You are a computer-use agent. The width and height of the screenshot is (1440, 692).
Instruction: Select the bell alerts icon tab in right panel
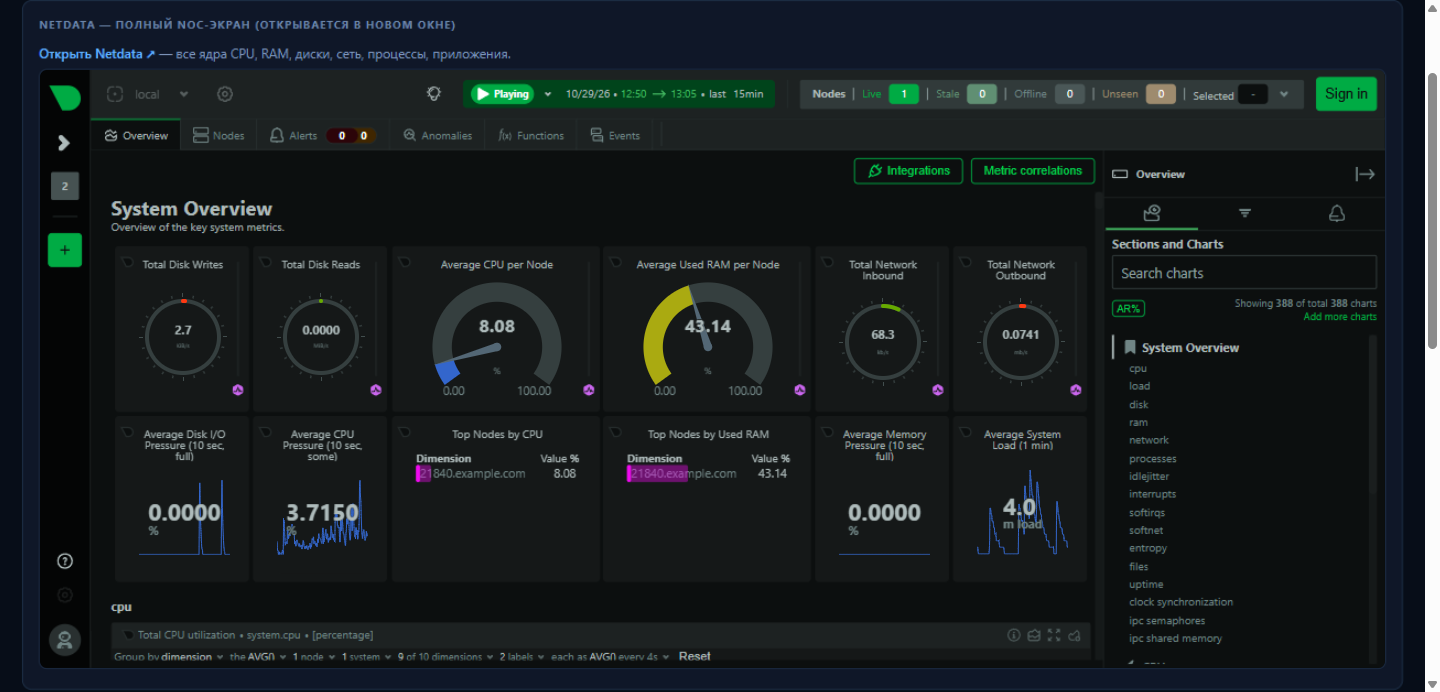click(x=1337, y=213)
